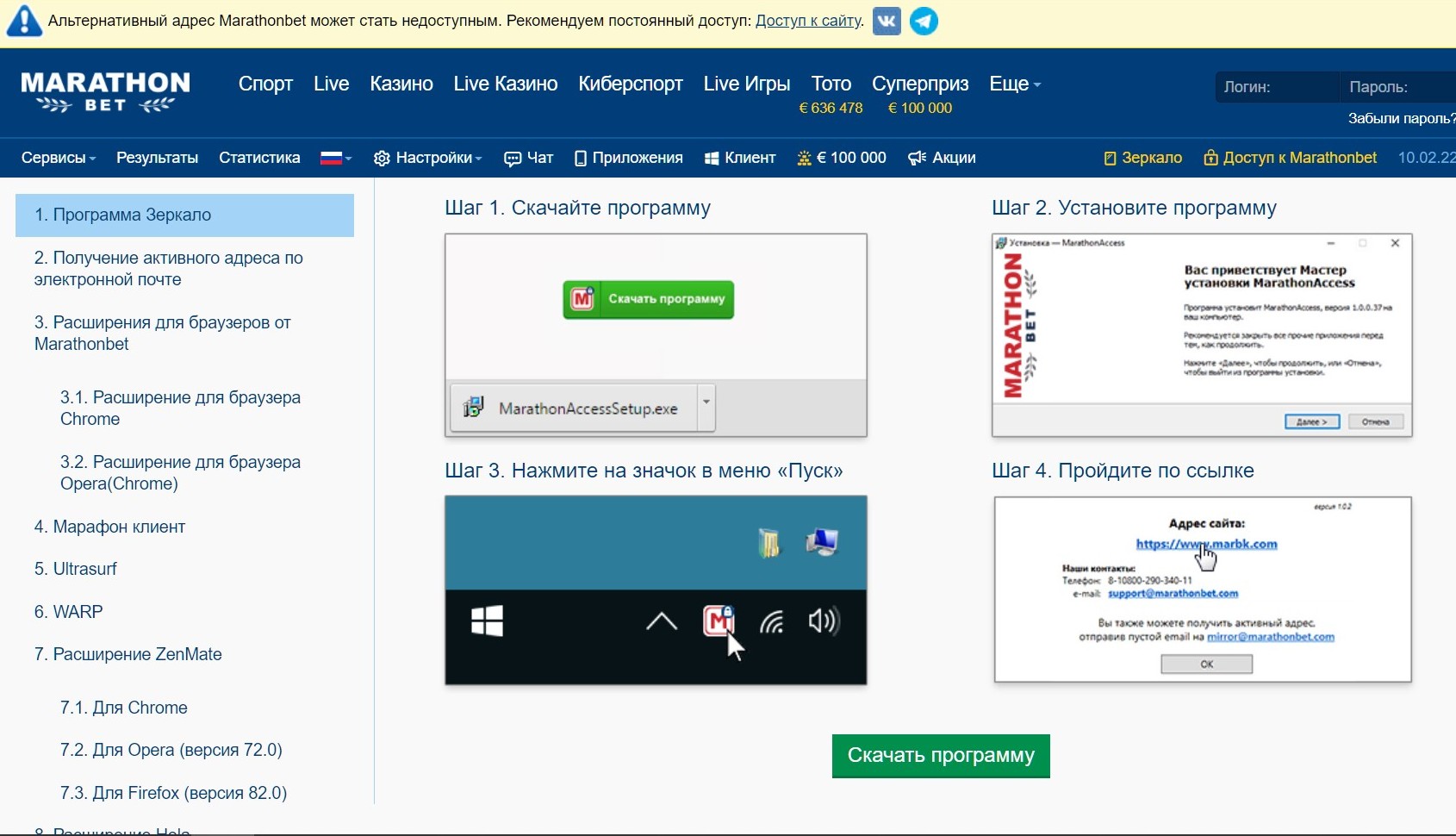
Task: Open the Клиент Windows client page
Action: point(740,158)
